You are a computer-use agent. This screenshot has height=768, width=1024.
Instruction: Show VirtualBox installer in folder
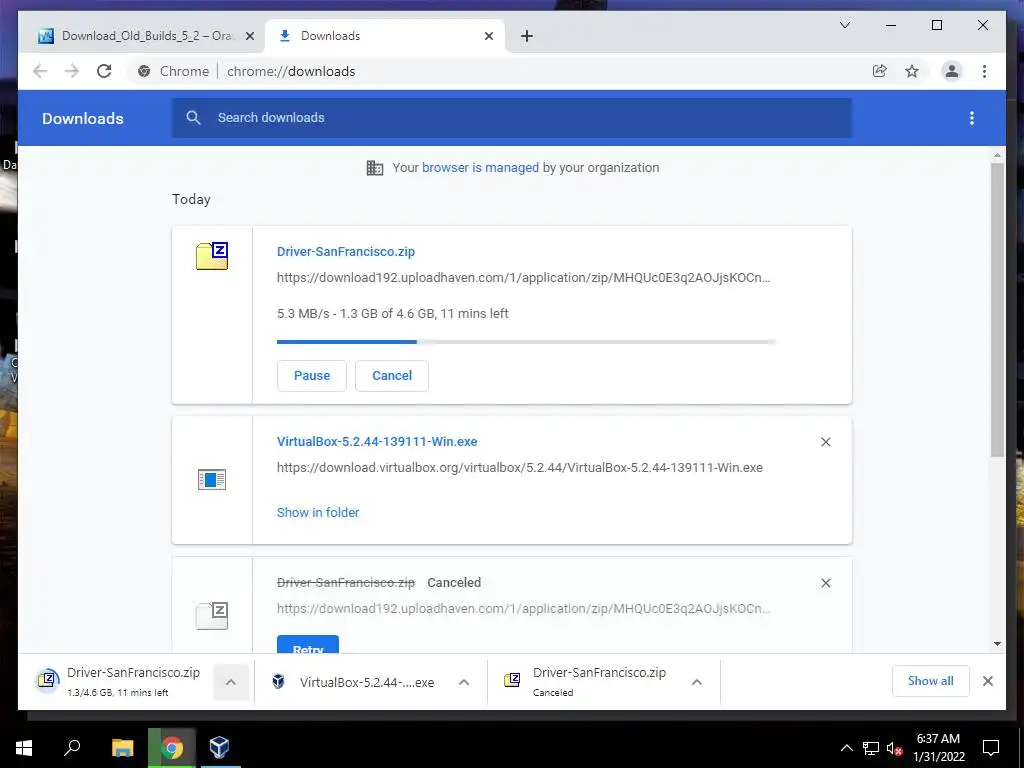[x=318, y=513]
